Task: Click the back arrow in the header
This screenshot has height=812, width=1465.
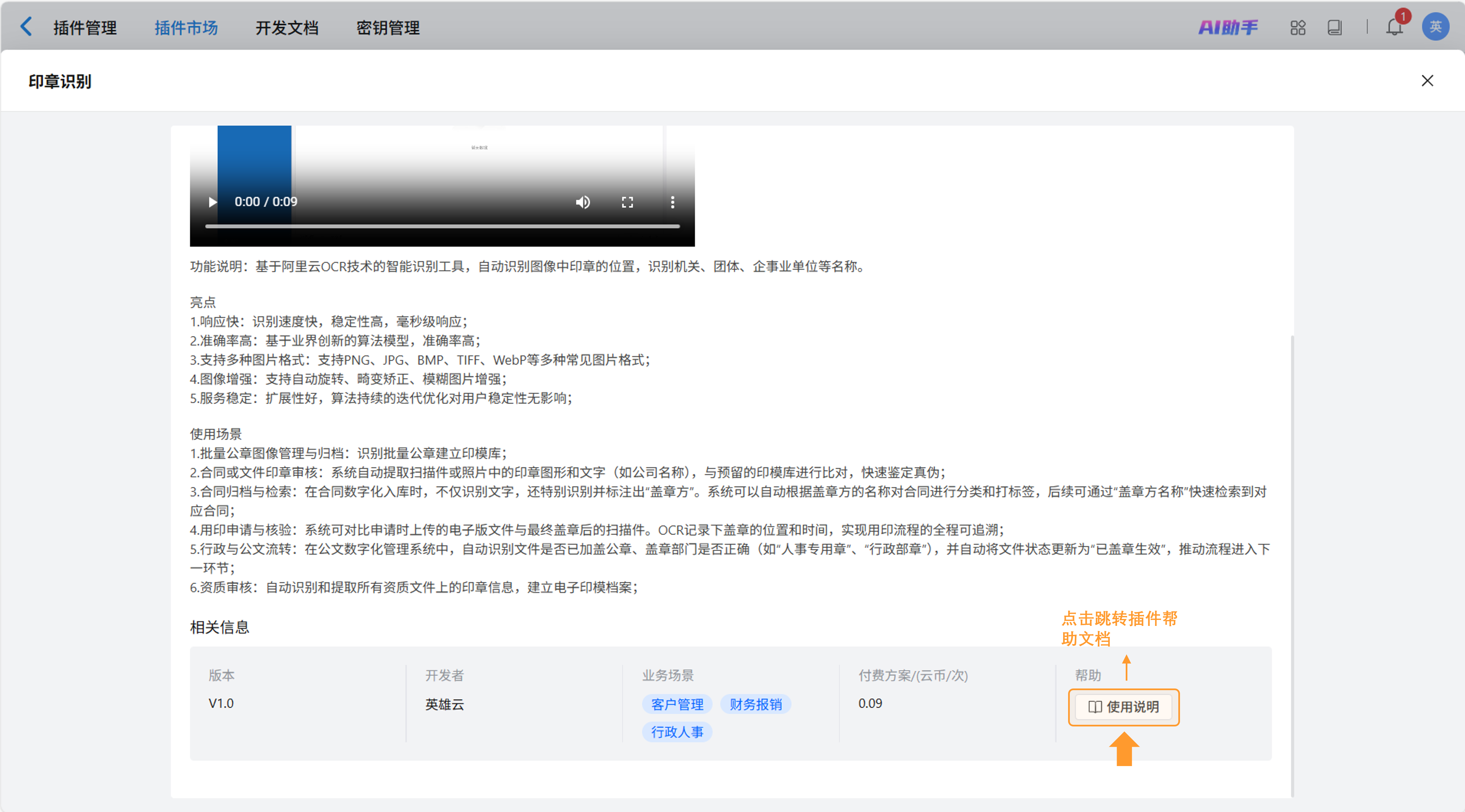Action: (x=26, y=27)
